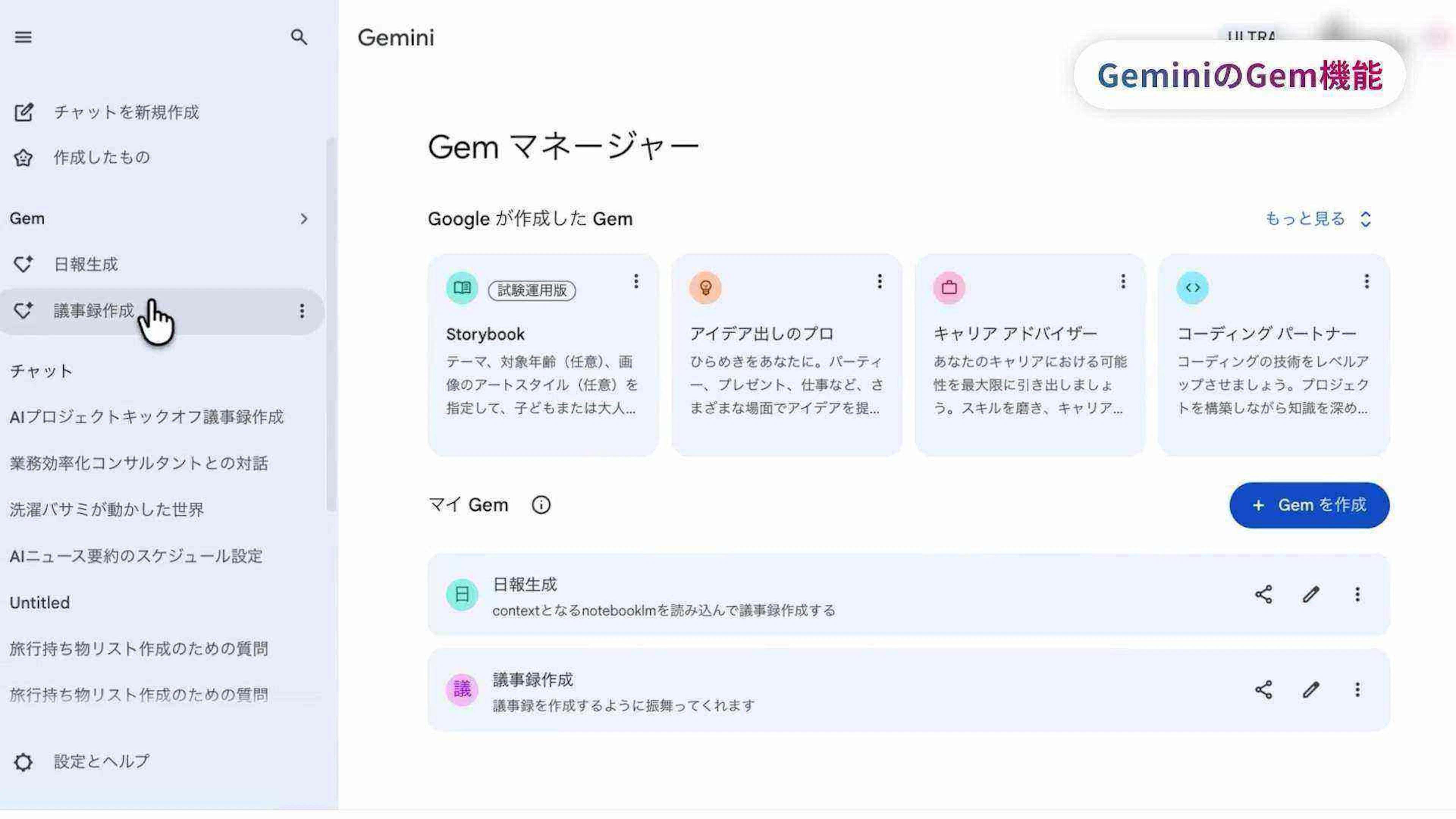Expand the Gem section chevron in the sidebar
This screenshot has width=1456, height=819.
[303, 219]
